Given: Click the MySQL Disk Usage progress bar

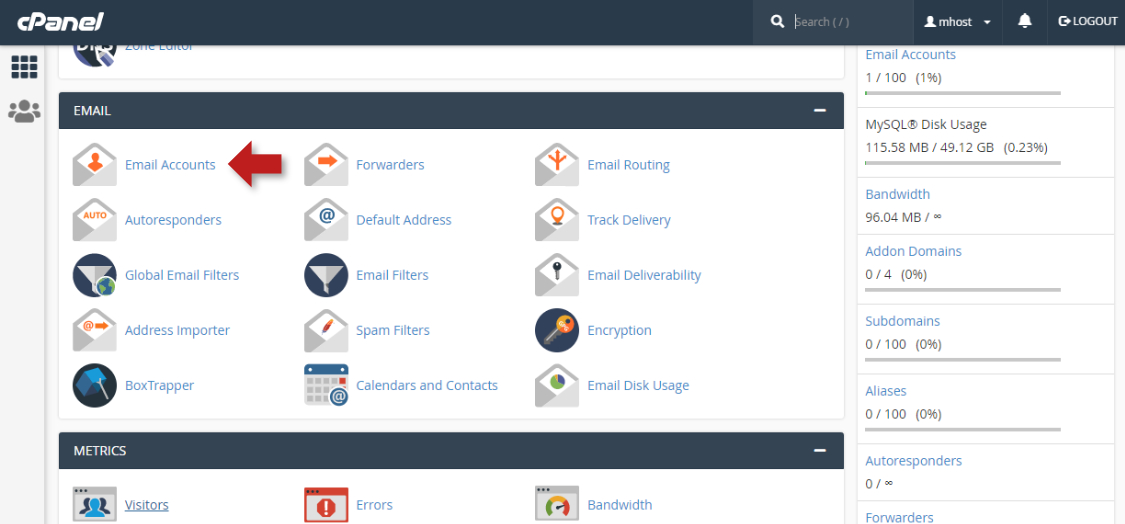Looking at the screenshot, I should coord(962,163).
